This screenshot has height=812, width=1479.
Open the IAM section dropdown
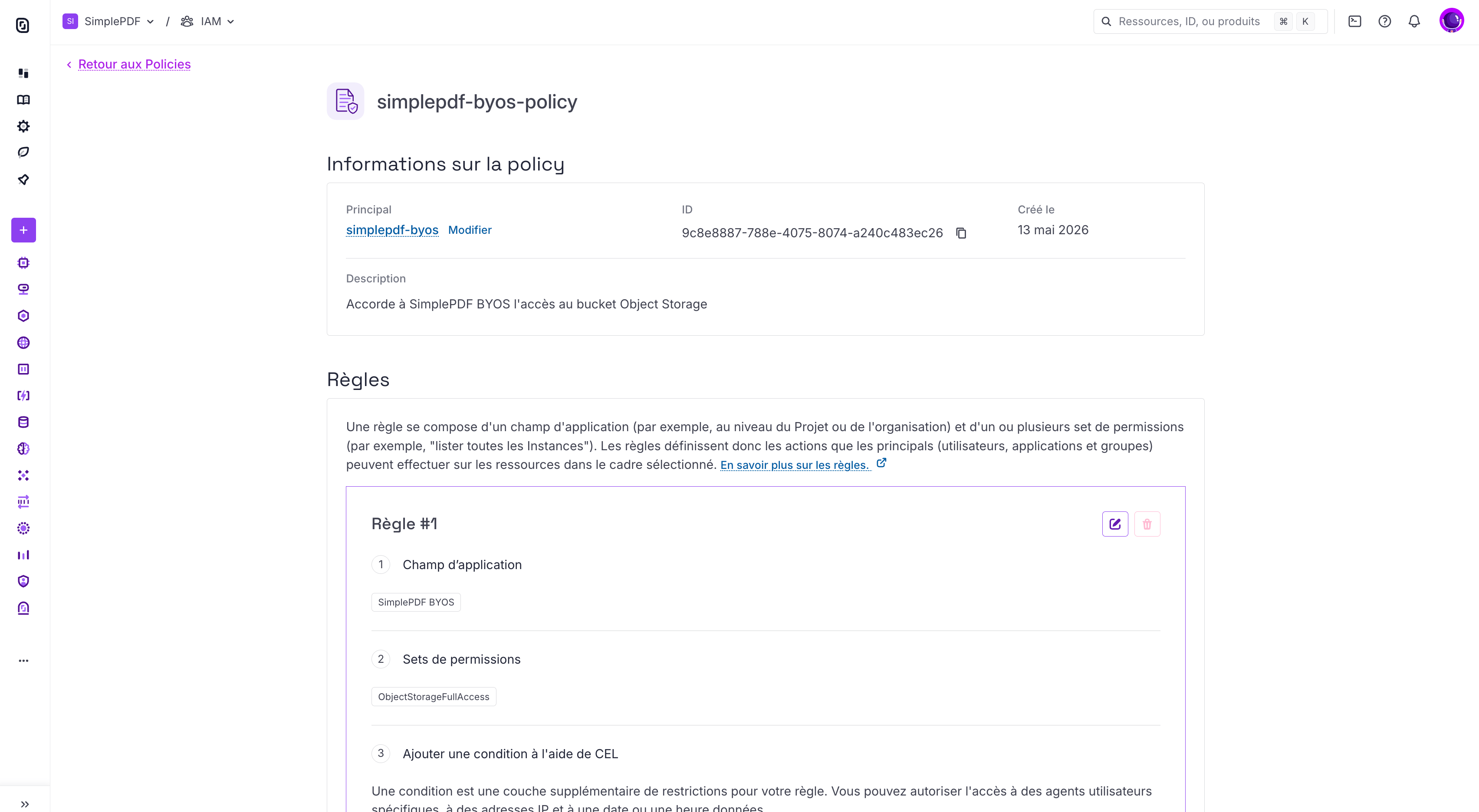coord(207,21)
